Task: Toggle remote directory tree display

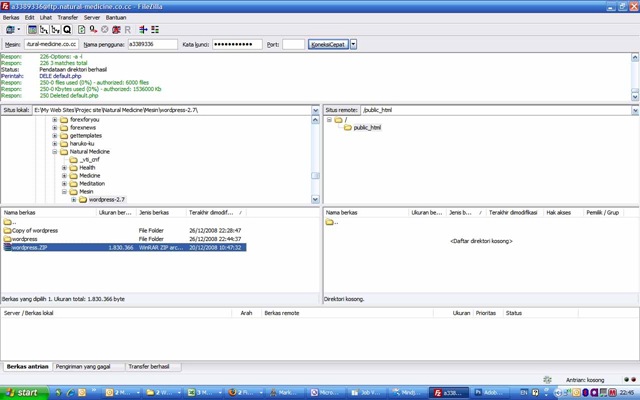Action: coord(56,29)
